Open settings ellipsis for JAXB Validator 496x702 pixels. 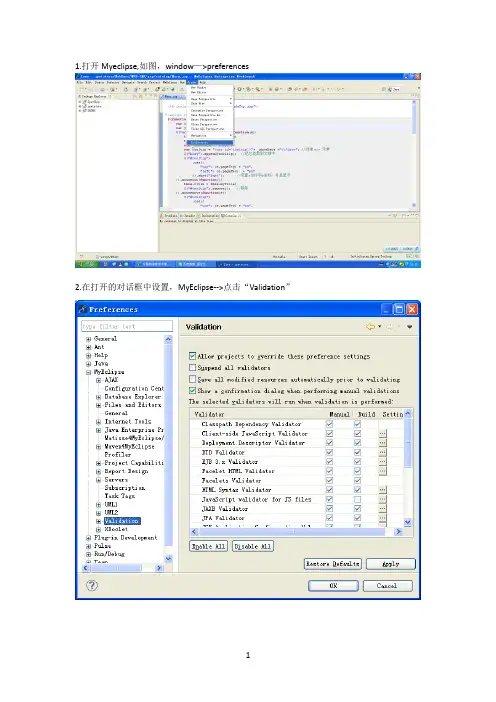click(x=382, y=509)
